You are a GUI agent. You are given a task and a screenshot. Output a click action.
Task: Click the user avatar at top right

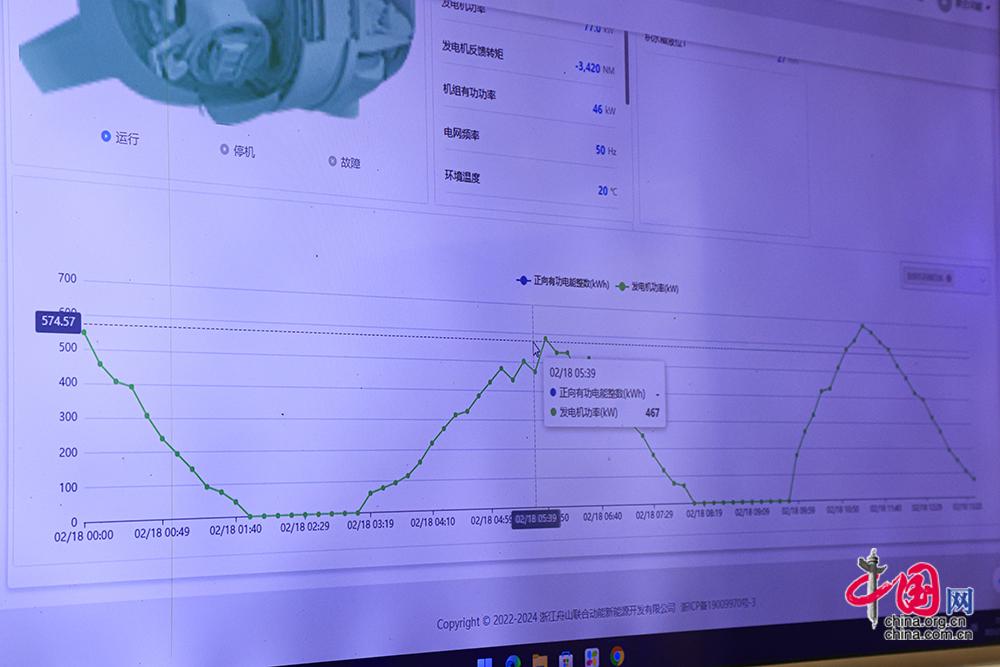946,4
